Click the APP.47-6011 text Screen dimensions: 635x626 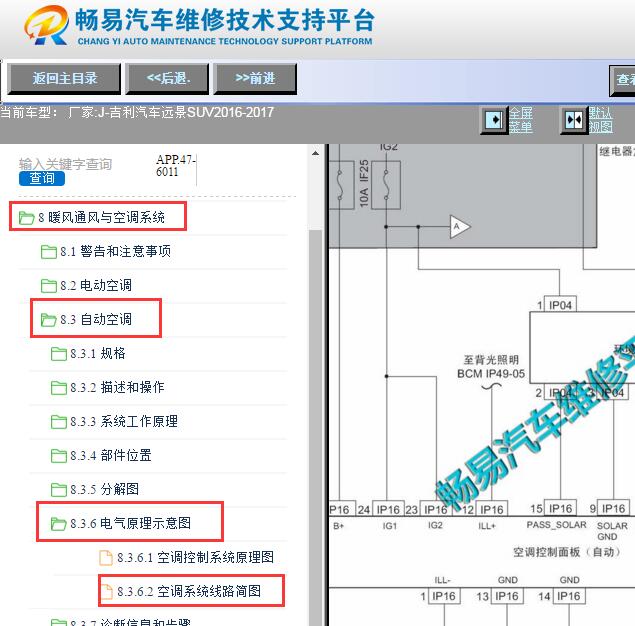point(176,166)
